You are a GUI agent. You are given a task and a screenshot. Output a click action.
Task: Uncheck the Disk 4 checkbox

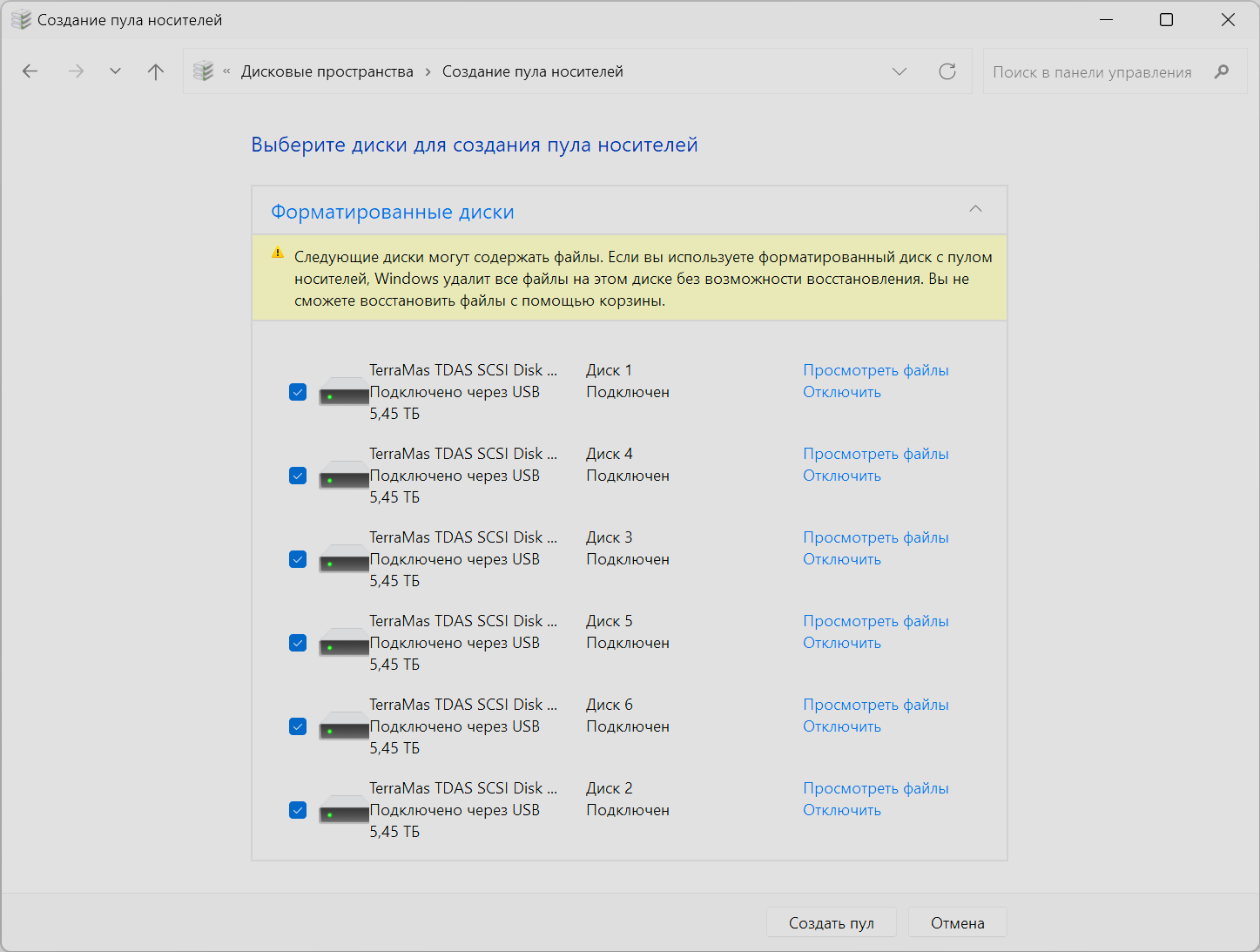pos(298,476)
